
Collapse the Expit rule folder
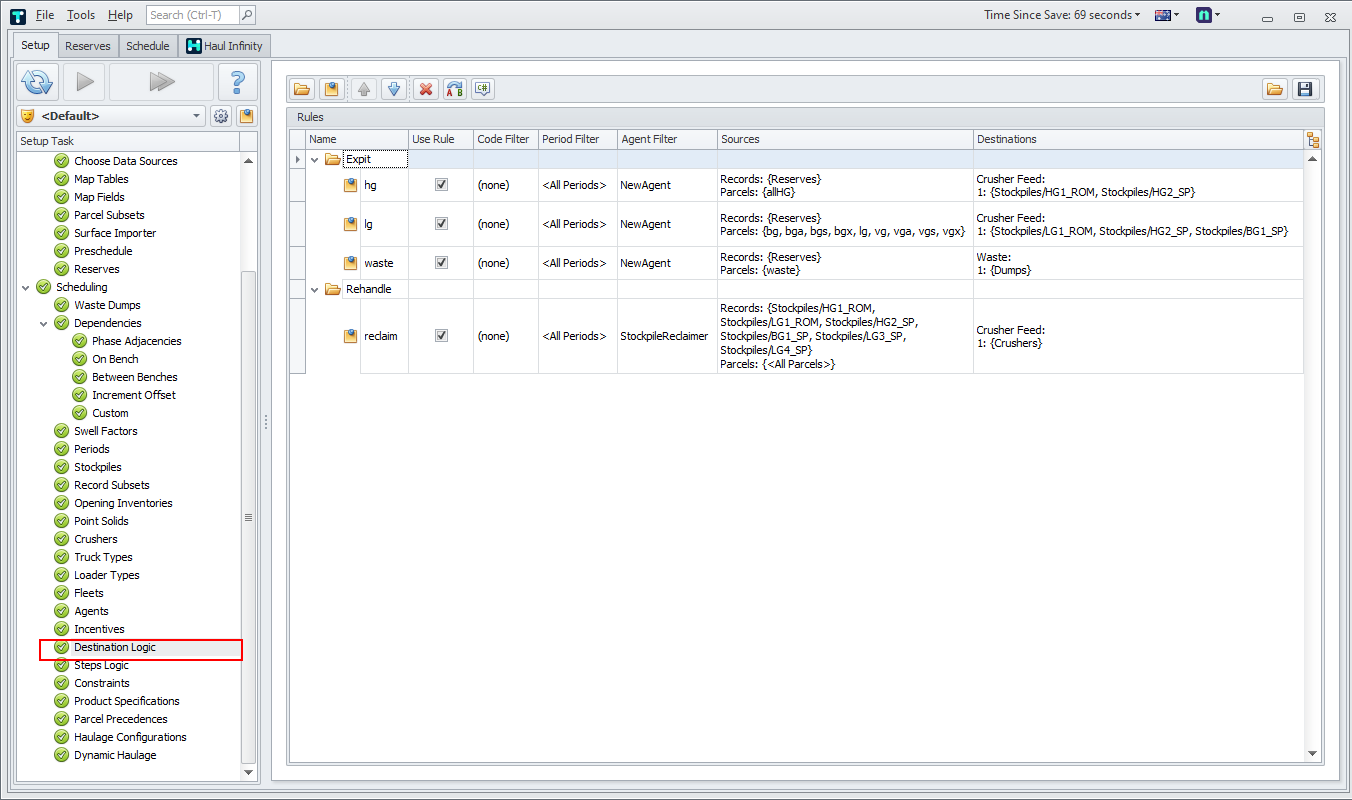tap(315, 159)
